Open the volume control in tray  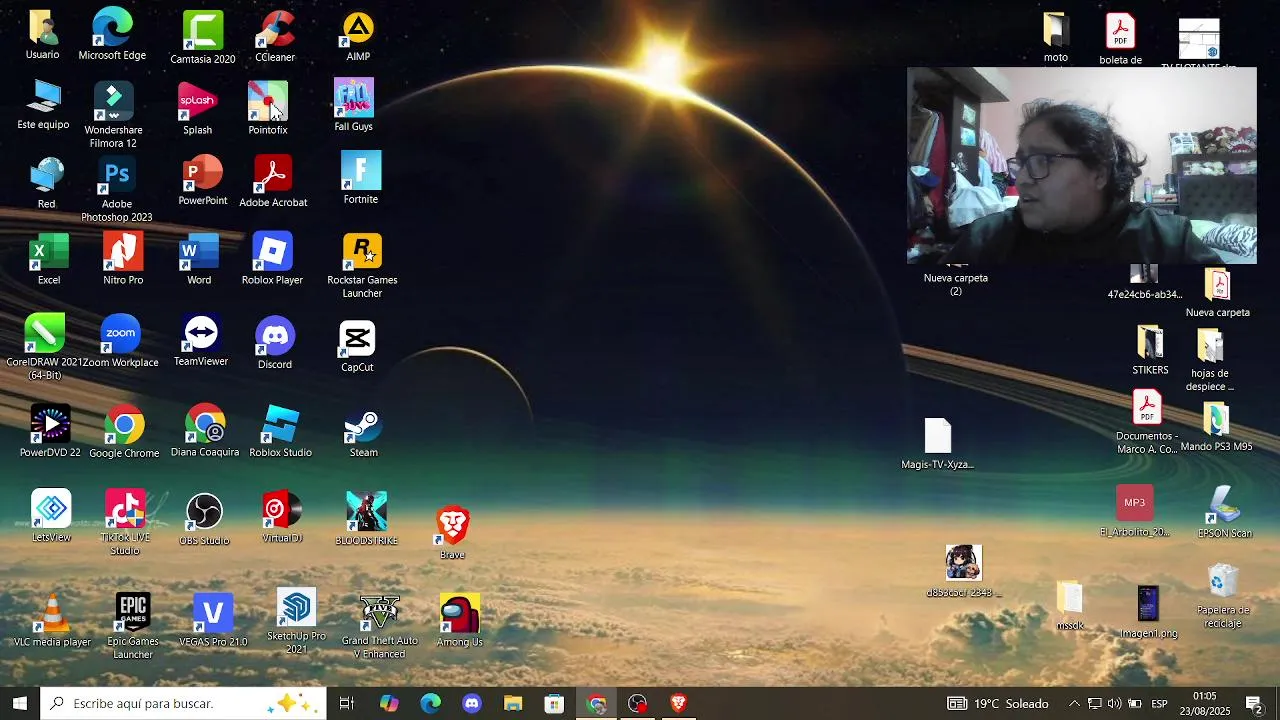point(1114,703)
